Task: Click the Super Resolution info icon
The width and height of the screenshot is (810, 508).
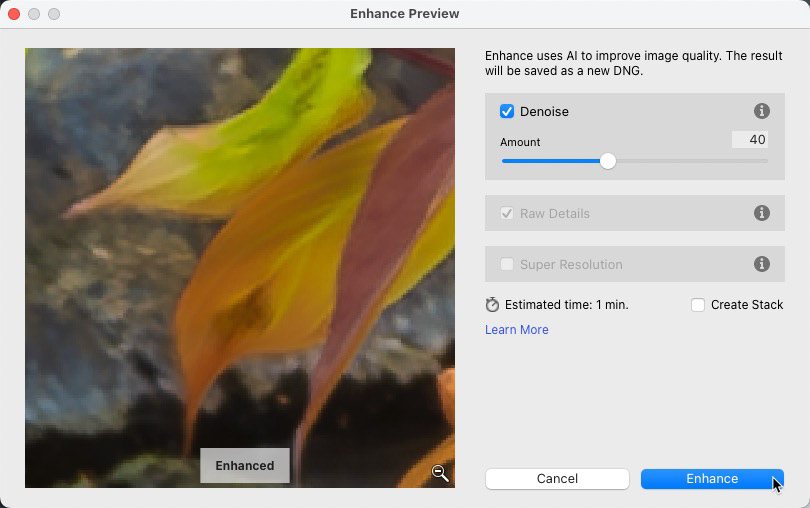Action: (x=761, y=264)
